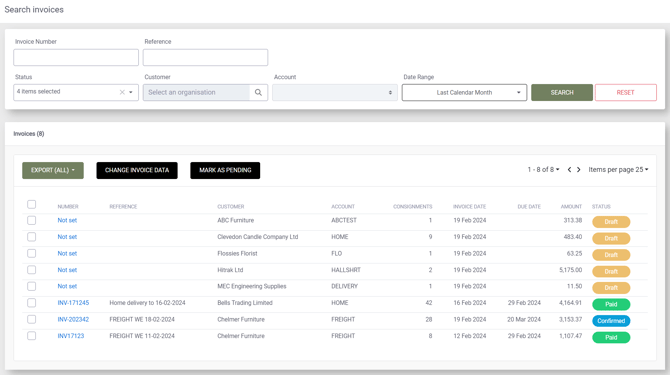
Task: Select the Hitrak Ltd row checkbox
Action: pyautogui.click(x=32, y=270)
